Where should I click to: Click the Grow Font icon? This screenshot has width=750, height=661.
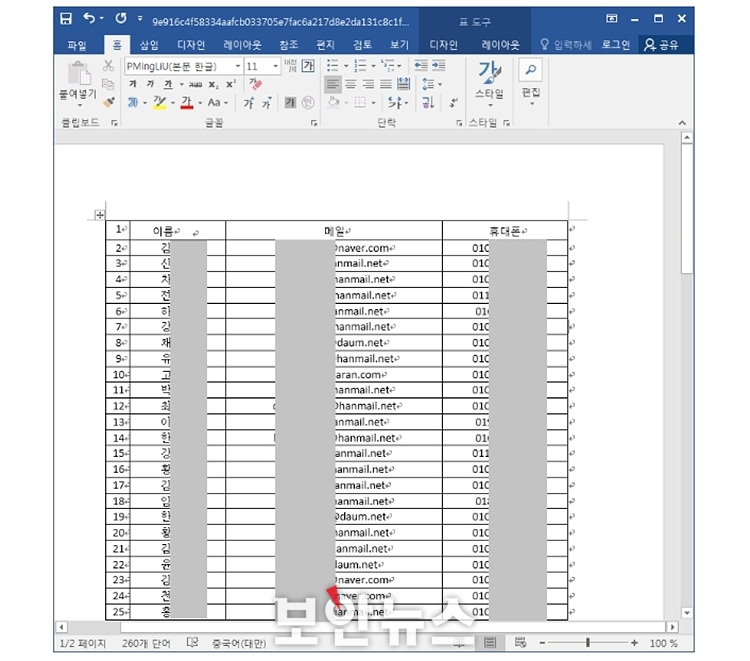coord(249,103)
